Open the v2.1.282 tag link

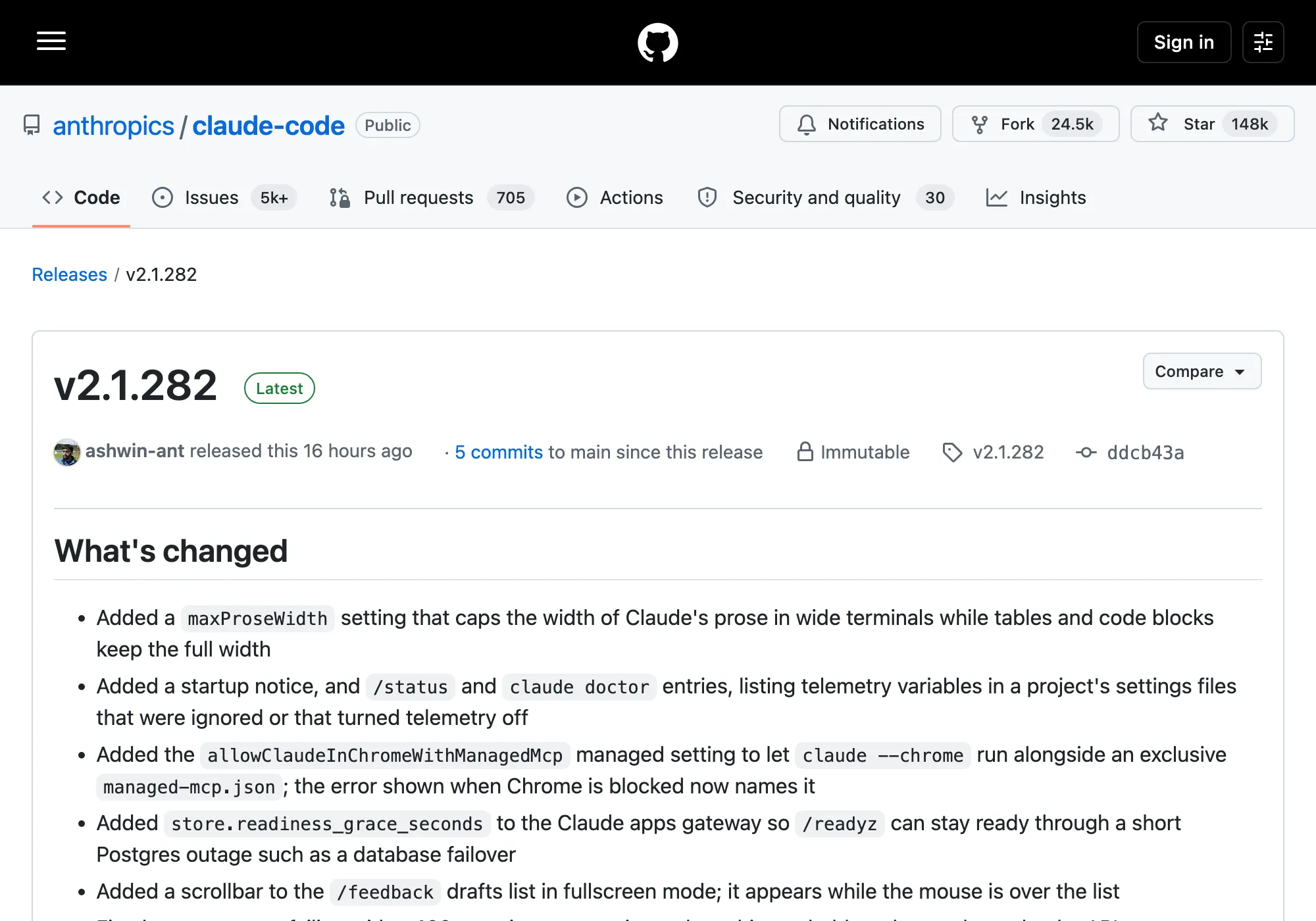(1008, 452)
